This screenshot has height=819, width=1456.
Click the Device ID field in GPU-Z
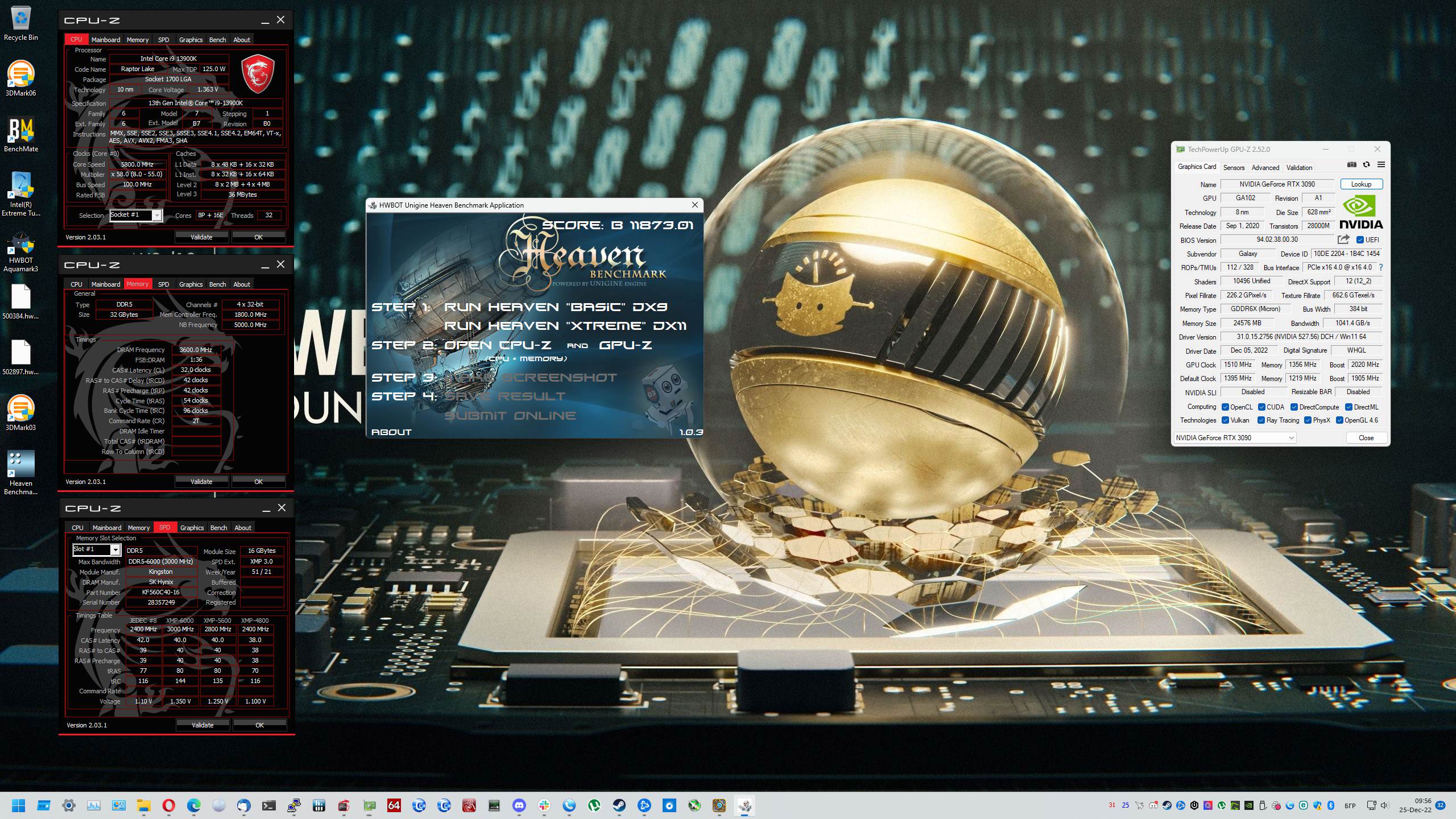1346,254
